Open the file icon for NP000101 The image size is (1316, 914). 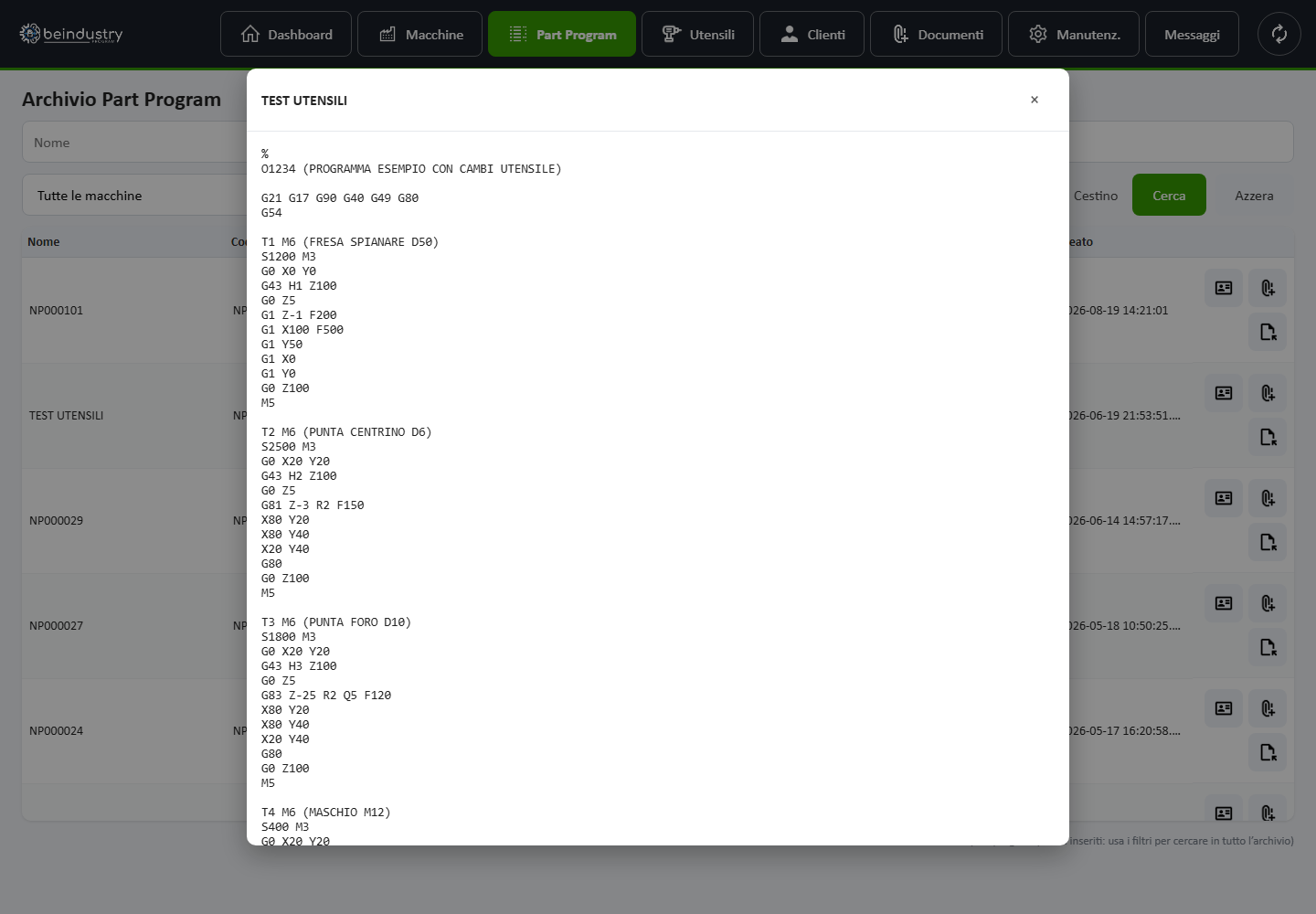click(x=1268, y=332)
